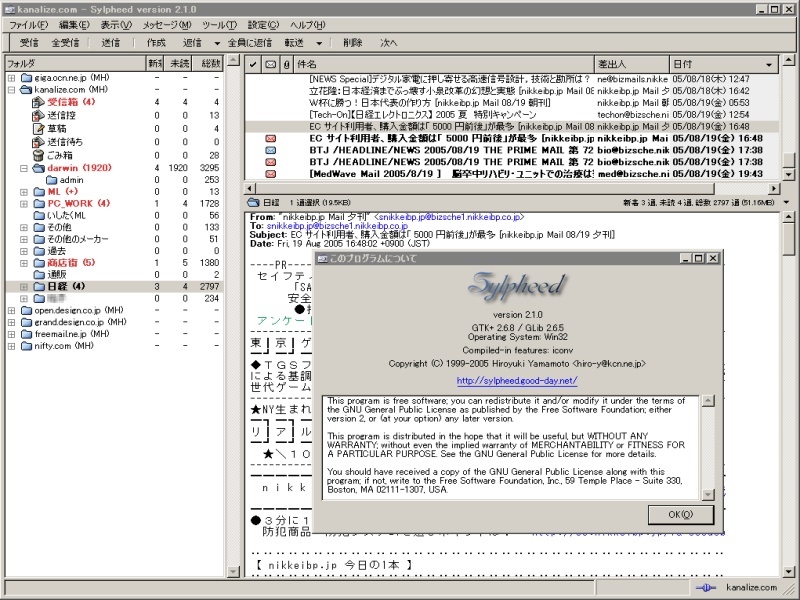Expand the 商店街 folder tree
800x600 pixels.
click(24, 263)
